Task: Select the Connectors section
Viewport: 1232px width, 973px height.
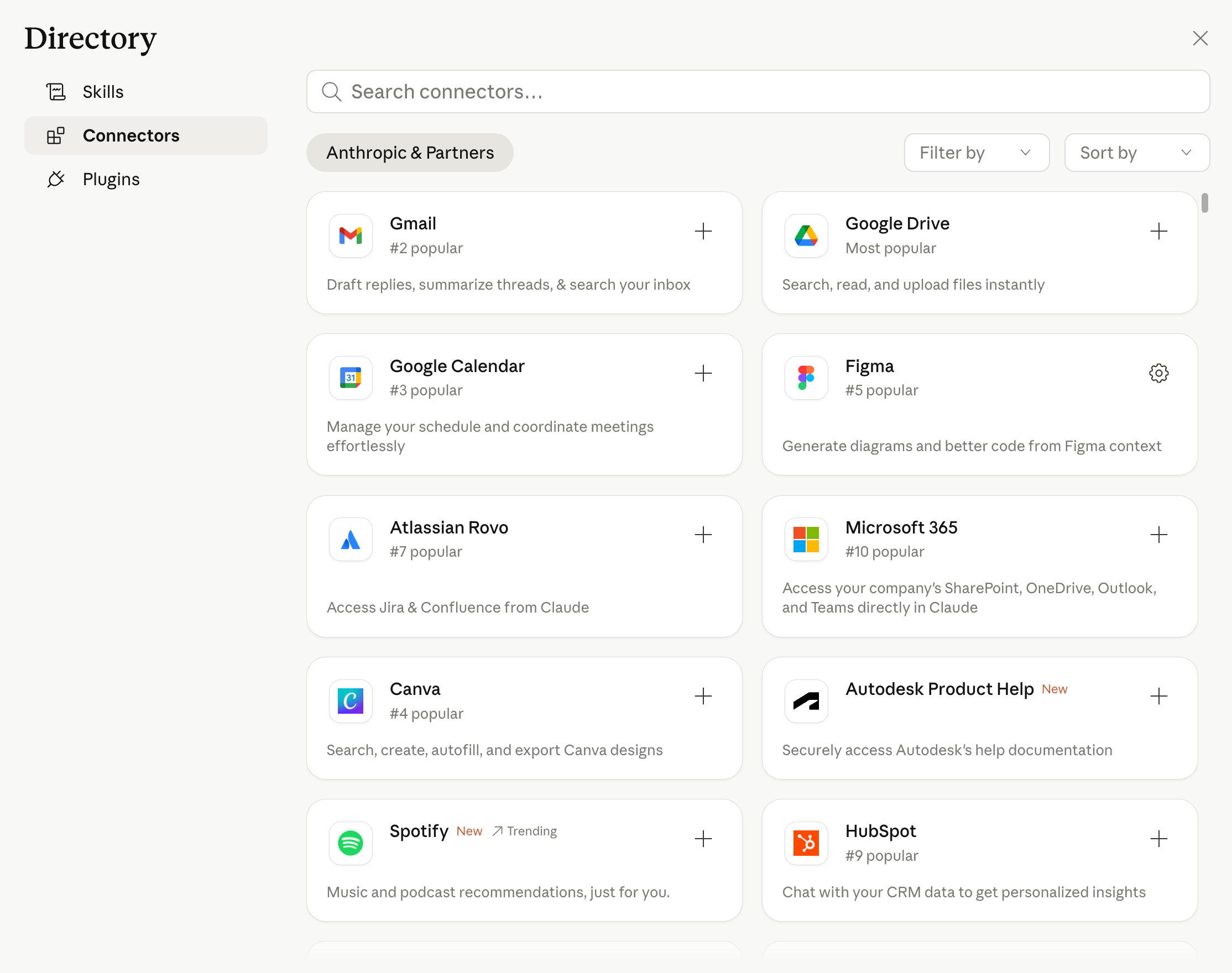Action: (x=146, y=135)
